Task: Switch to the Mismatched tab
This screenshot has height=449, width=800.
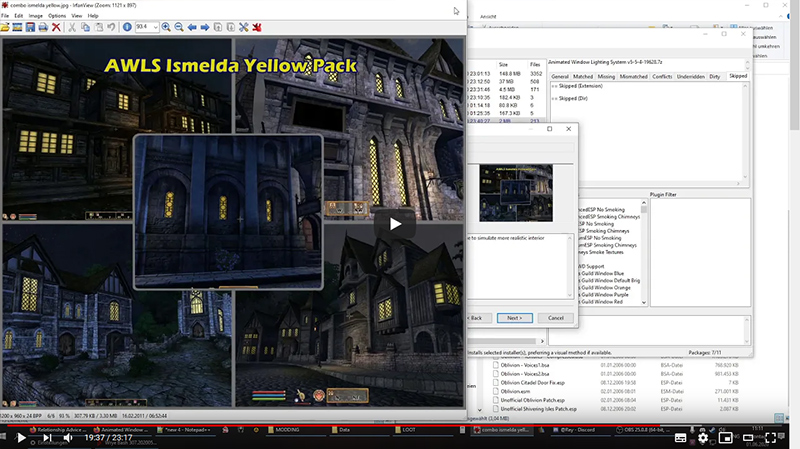Action: pos(633,77)
